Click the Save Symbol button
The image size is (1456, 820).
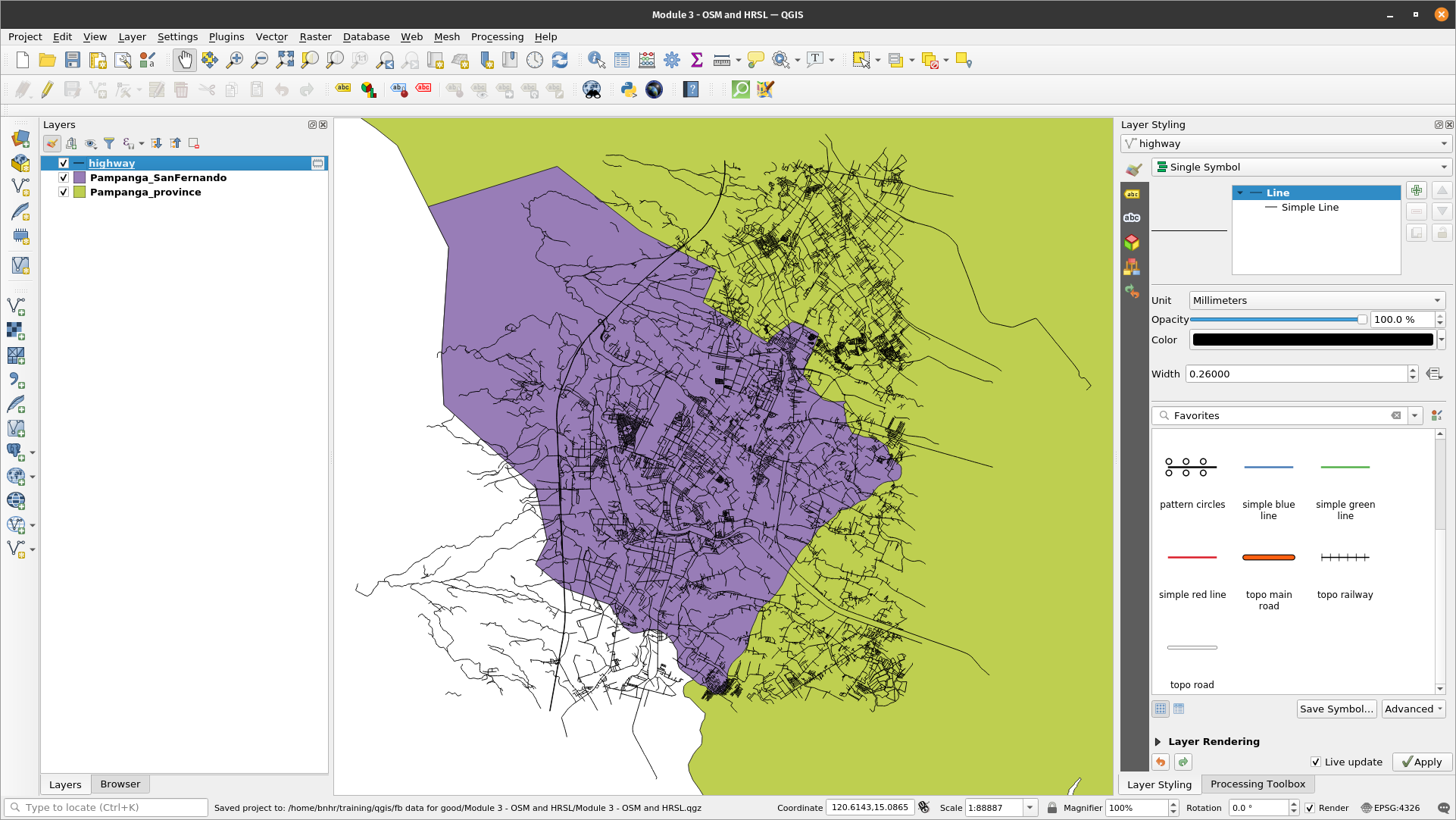pos(1336,709)
